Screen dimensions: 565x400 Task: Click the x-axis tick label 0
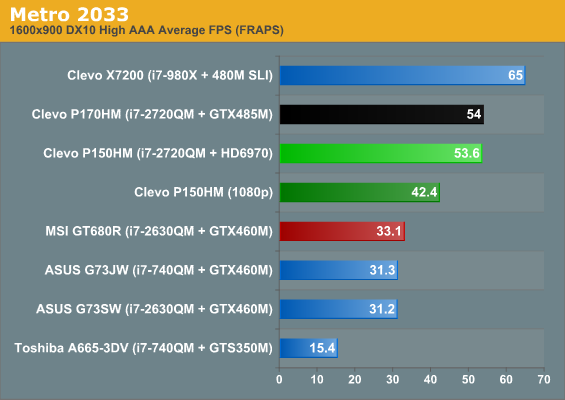[279, 379]
